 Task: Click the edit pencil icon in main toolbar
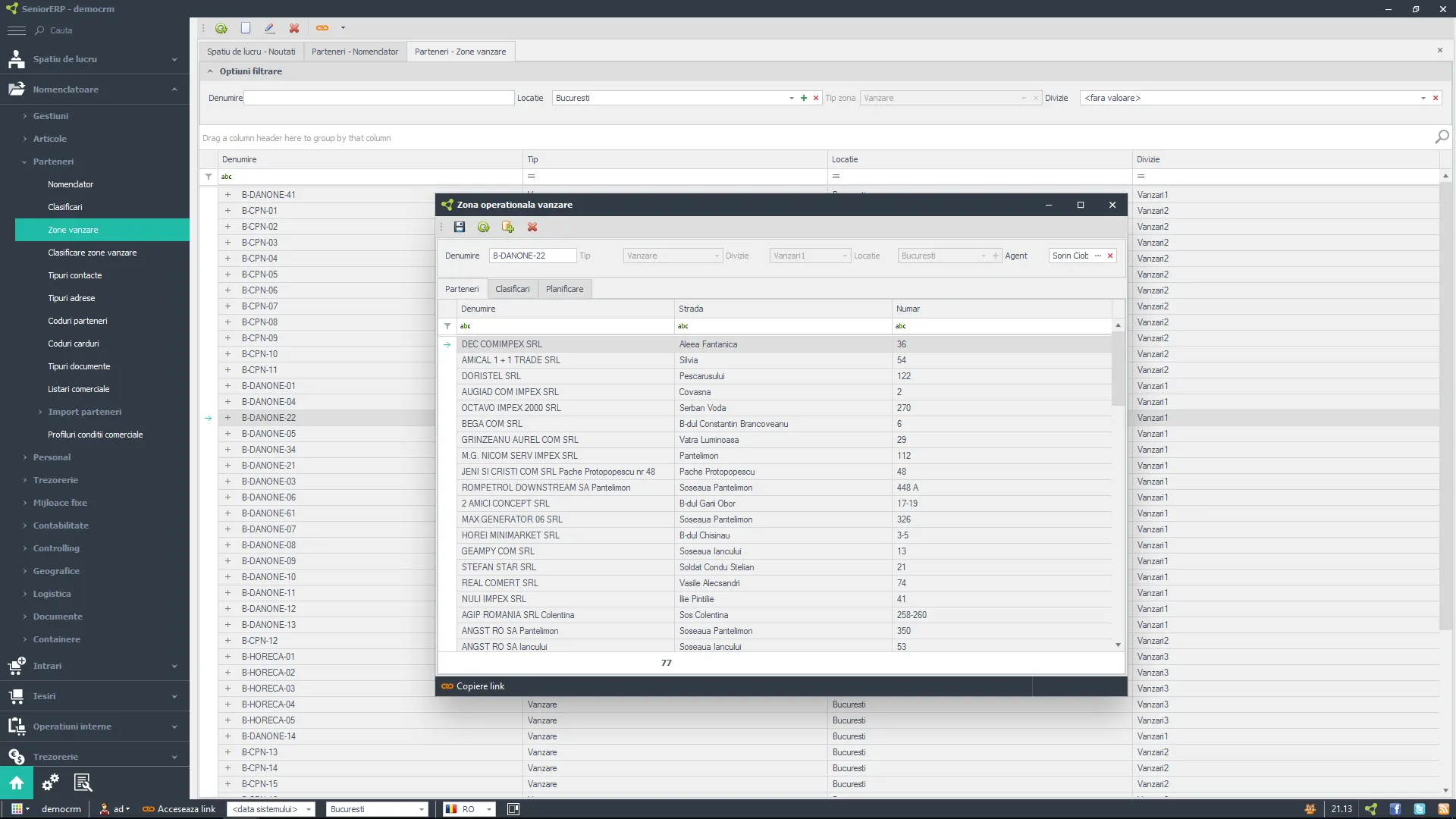[x=269, y=28]
